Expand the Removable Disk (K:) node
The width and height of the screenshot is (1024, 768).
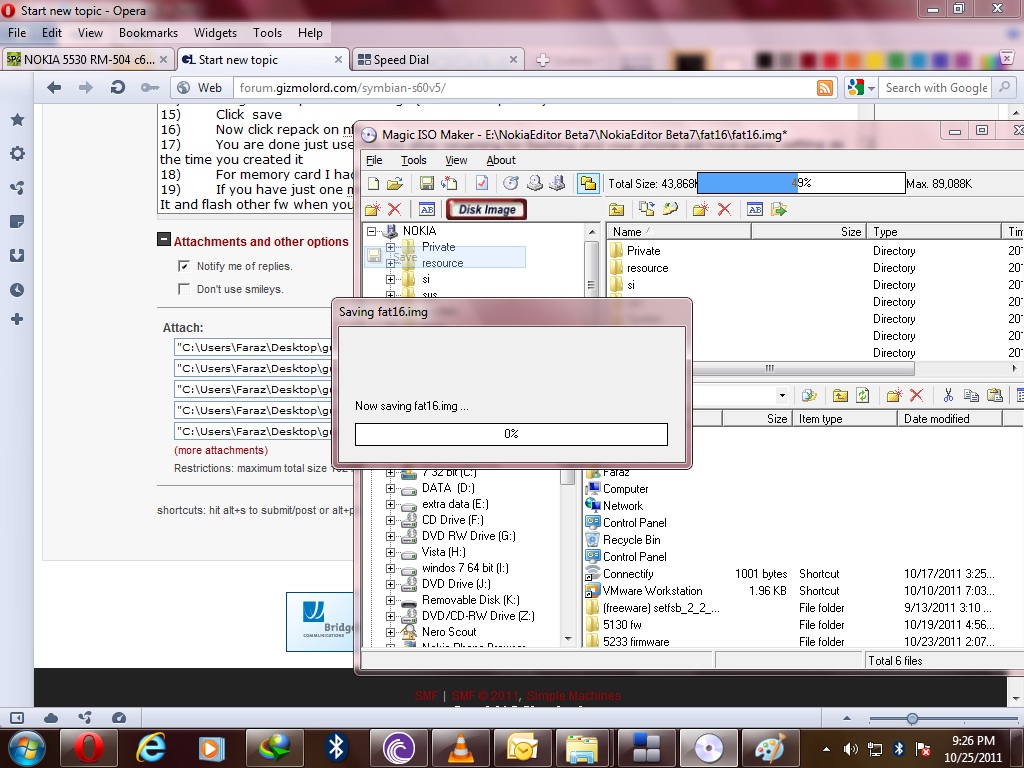(391, 600)
